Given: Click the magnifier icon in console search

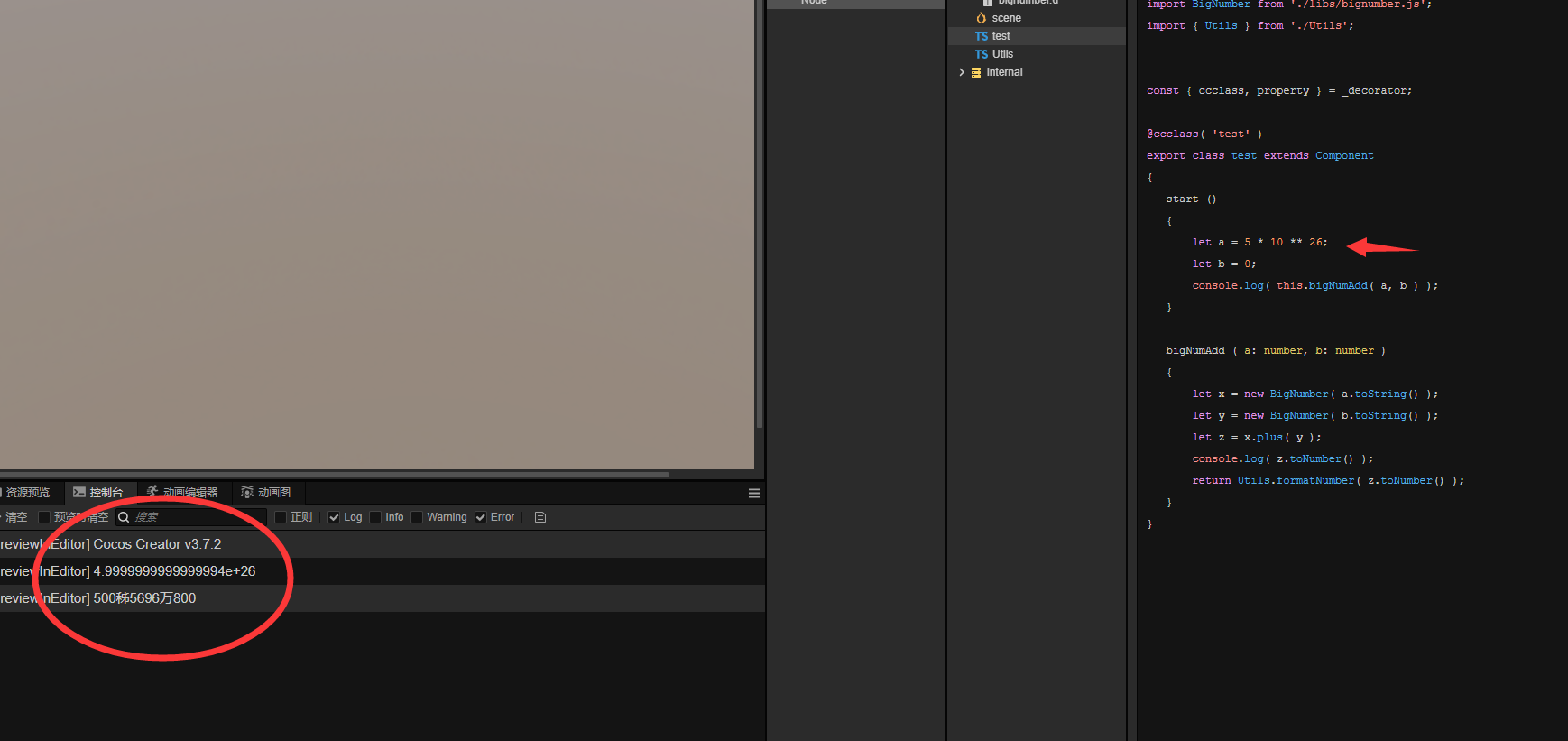Looking at the screenshot, I should click(x=124, y=517).
